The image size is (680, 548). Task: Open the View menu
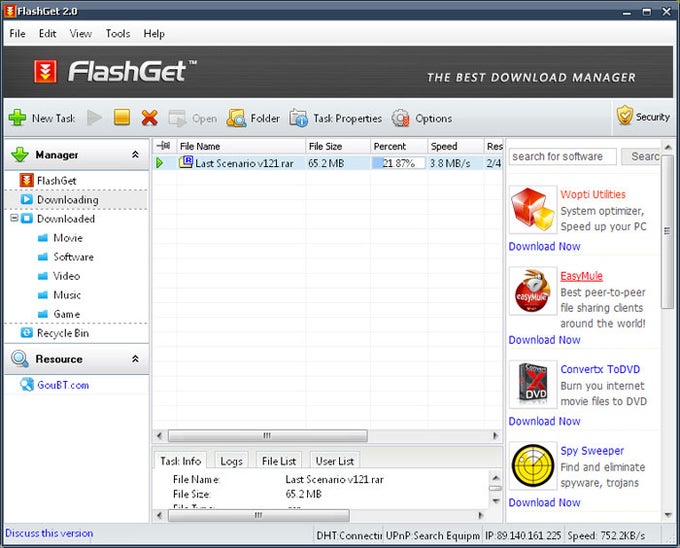pyautogui.click(x=81, y=33)
